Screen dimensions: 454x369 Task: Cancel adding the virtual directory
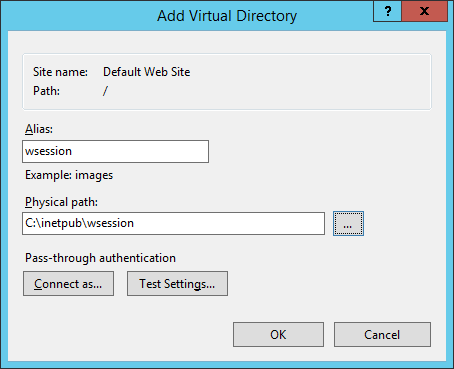pyautogui.click(x=382, y=334)
